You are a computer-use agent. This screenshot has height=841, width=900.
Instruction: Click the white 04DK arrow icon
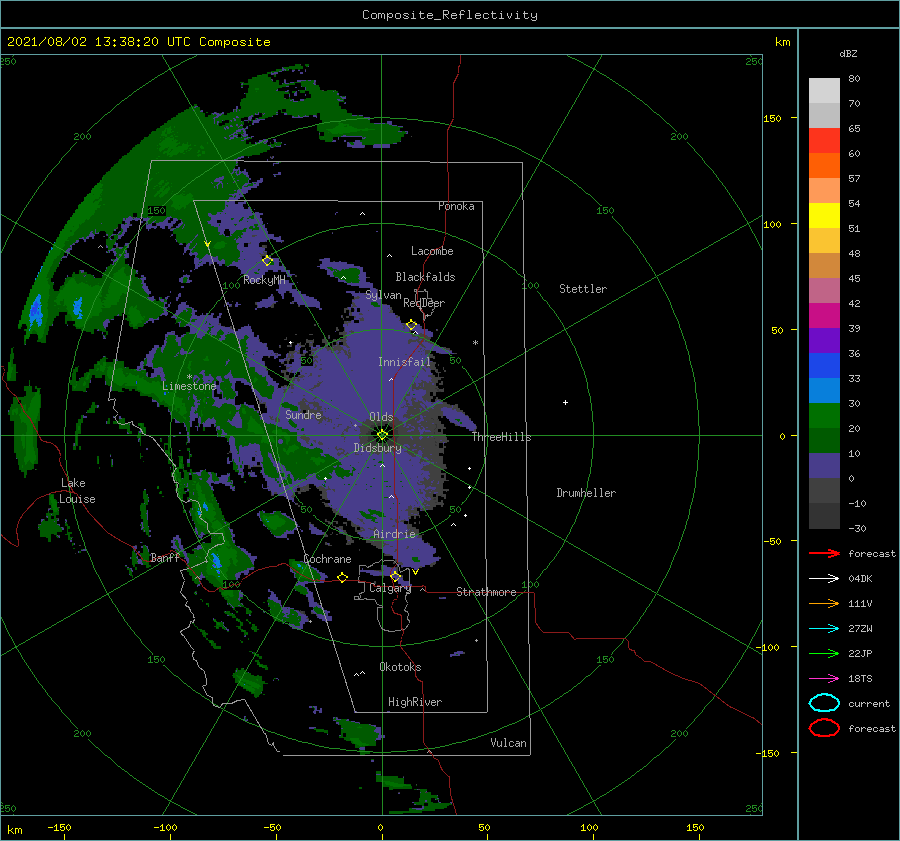click(824, 578)
